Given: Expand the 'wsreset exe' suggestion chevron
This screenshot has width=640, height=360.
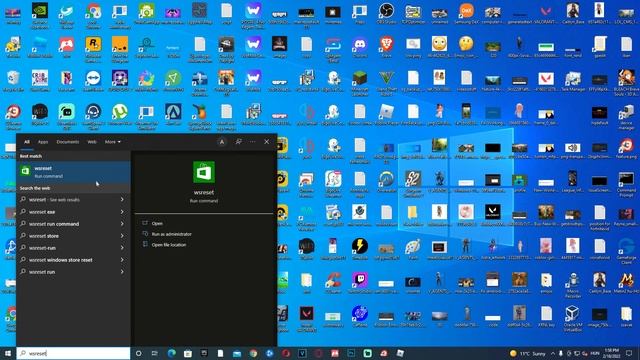Looking at the screenshot, I should pyautogui.click(x=122, y=212).
